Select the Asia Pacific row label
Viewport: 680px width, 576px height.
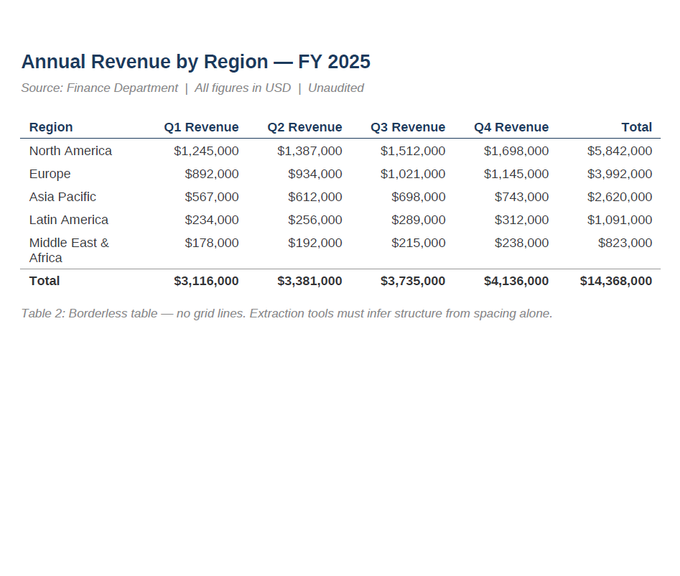[x=62, y=196]
